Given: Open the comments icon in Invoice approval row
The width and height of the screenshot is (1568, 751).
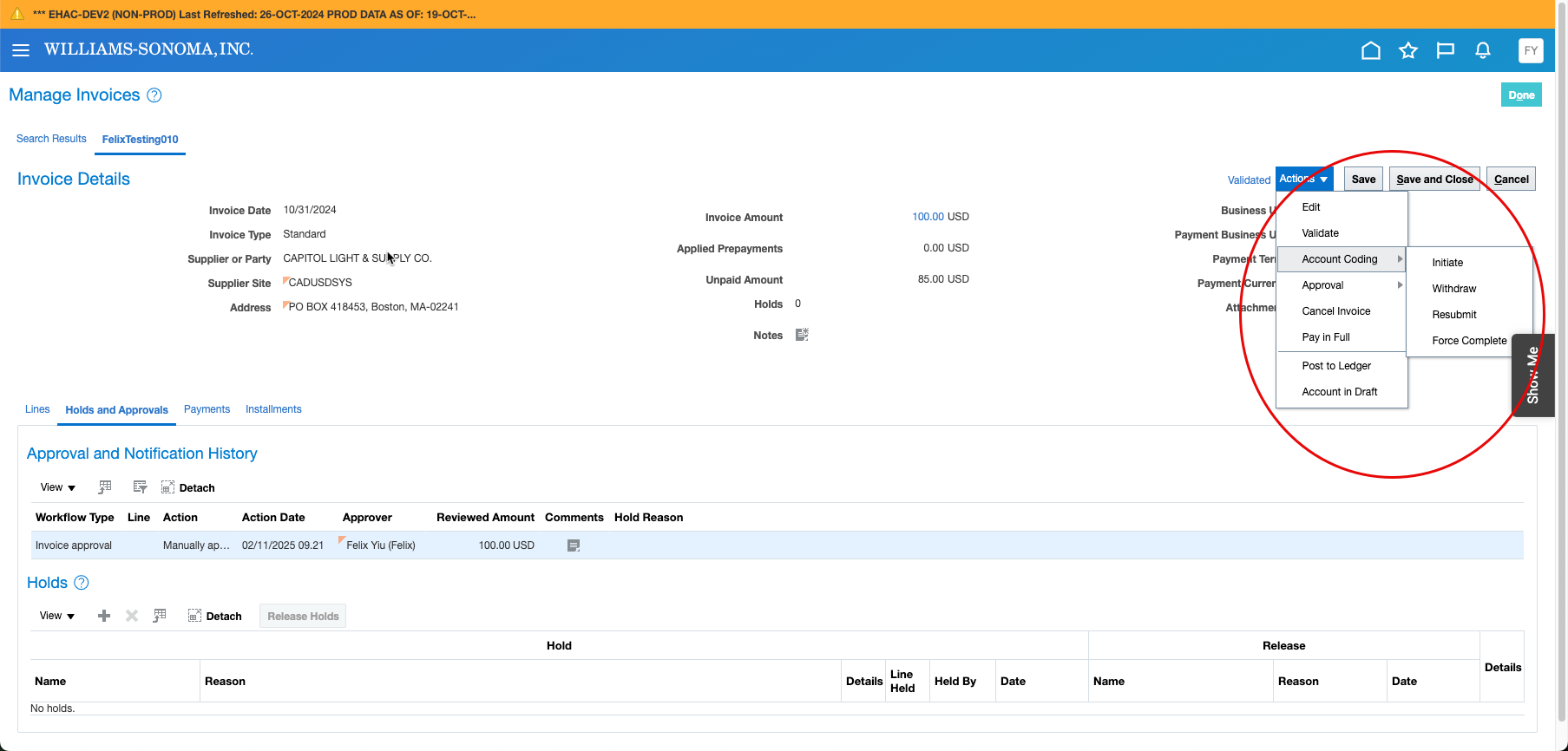Looking at the screenshot, I should (x=574, y=545).
